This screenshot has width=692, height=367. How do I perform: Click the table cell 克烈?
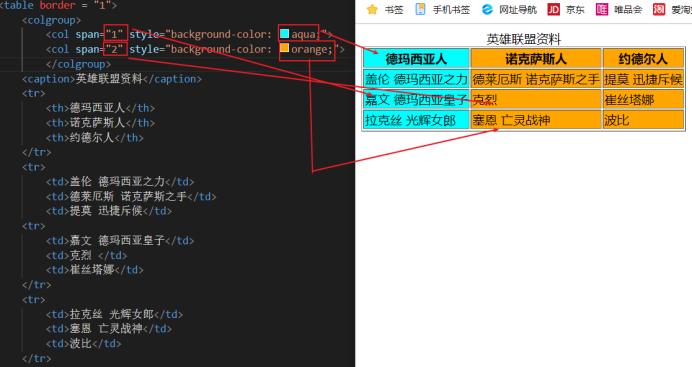536,100
